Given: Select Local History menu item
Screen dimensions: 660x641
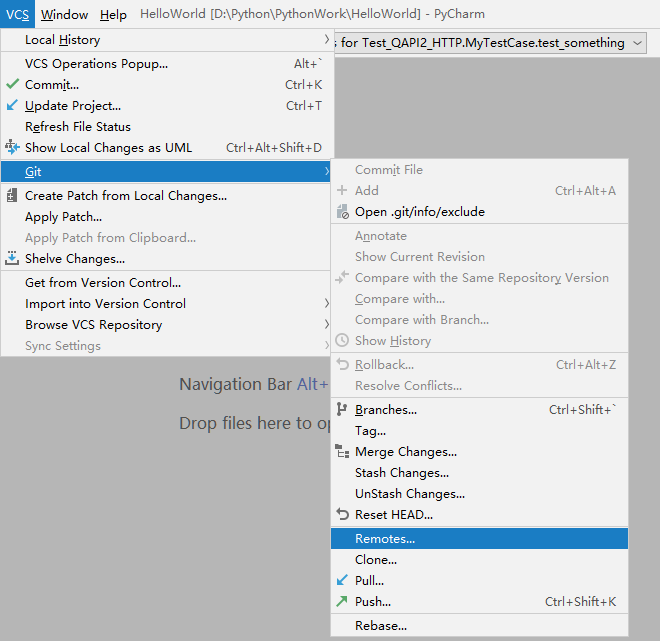Looking at the screenshot, I should tap(167, 40).
